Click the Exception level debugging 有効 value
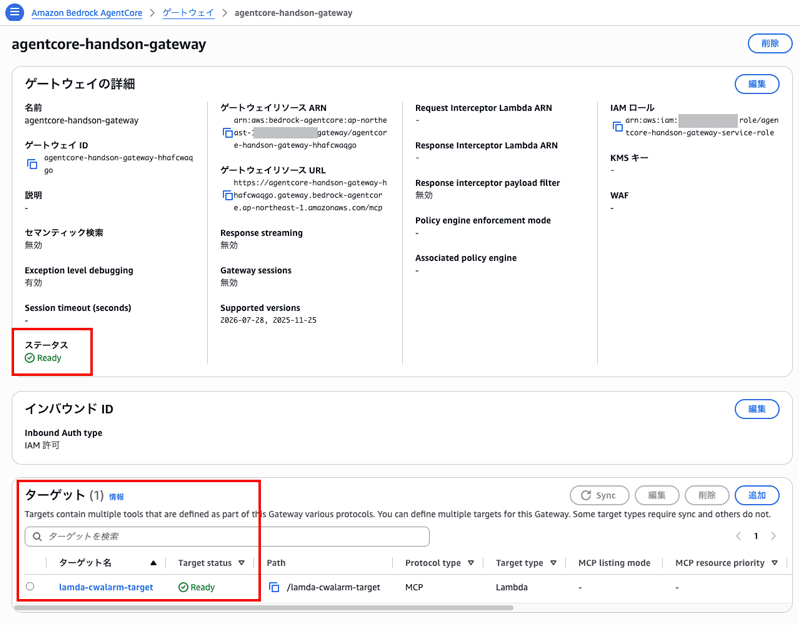Screen dimensions: 800x625 pyautogui.click(x=33, y=283)
